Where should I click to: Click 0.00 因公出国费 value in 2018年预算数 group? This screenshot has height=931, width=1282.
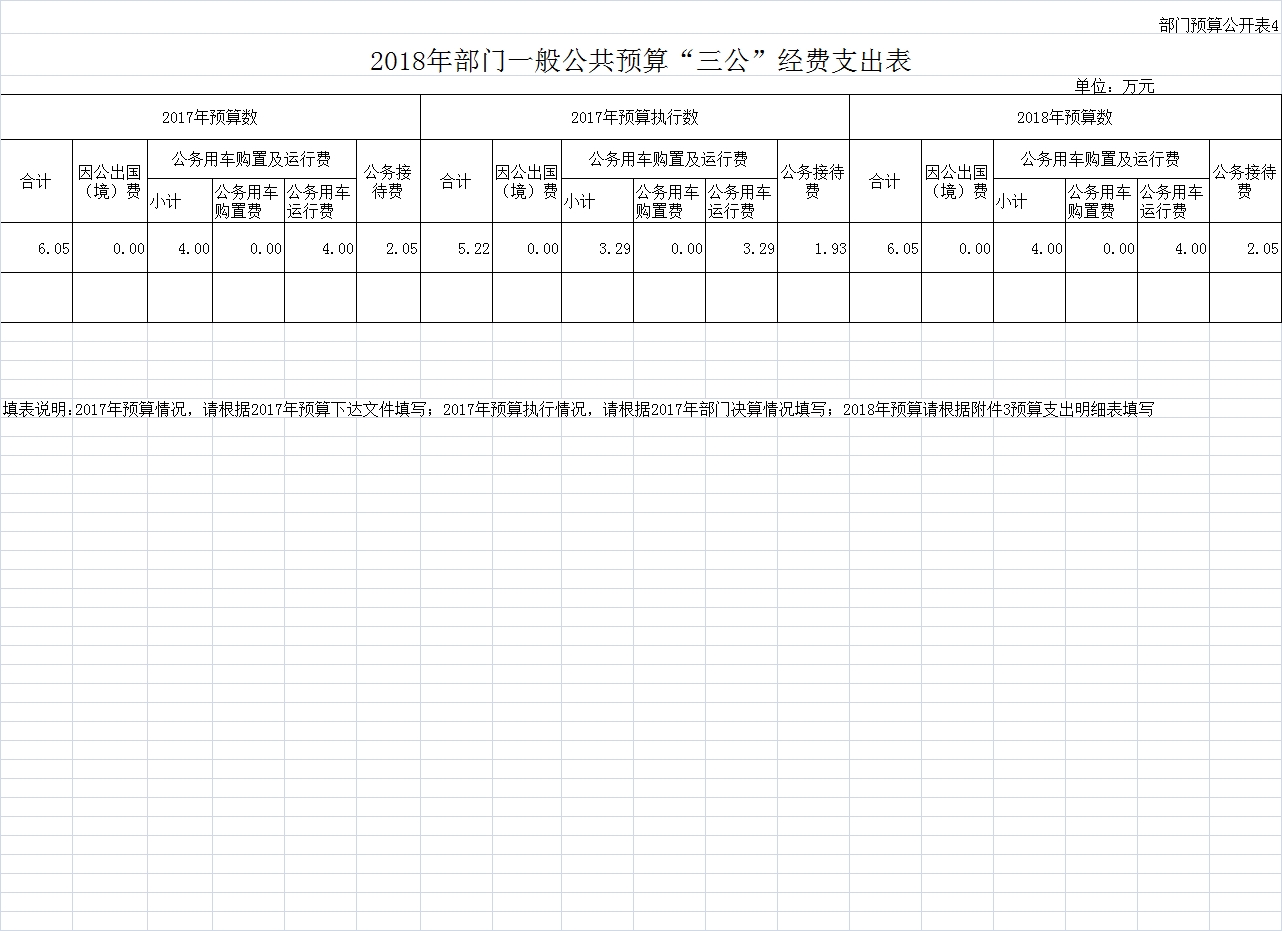tap(957, 248)
